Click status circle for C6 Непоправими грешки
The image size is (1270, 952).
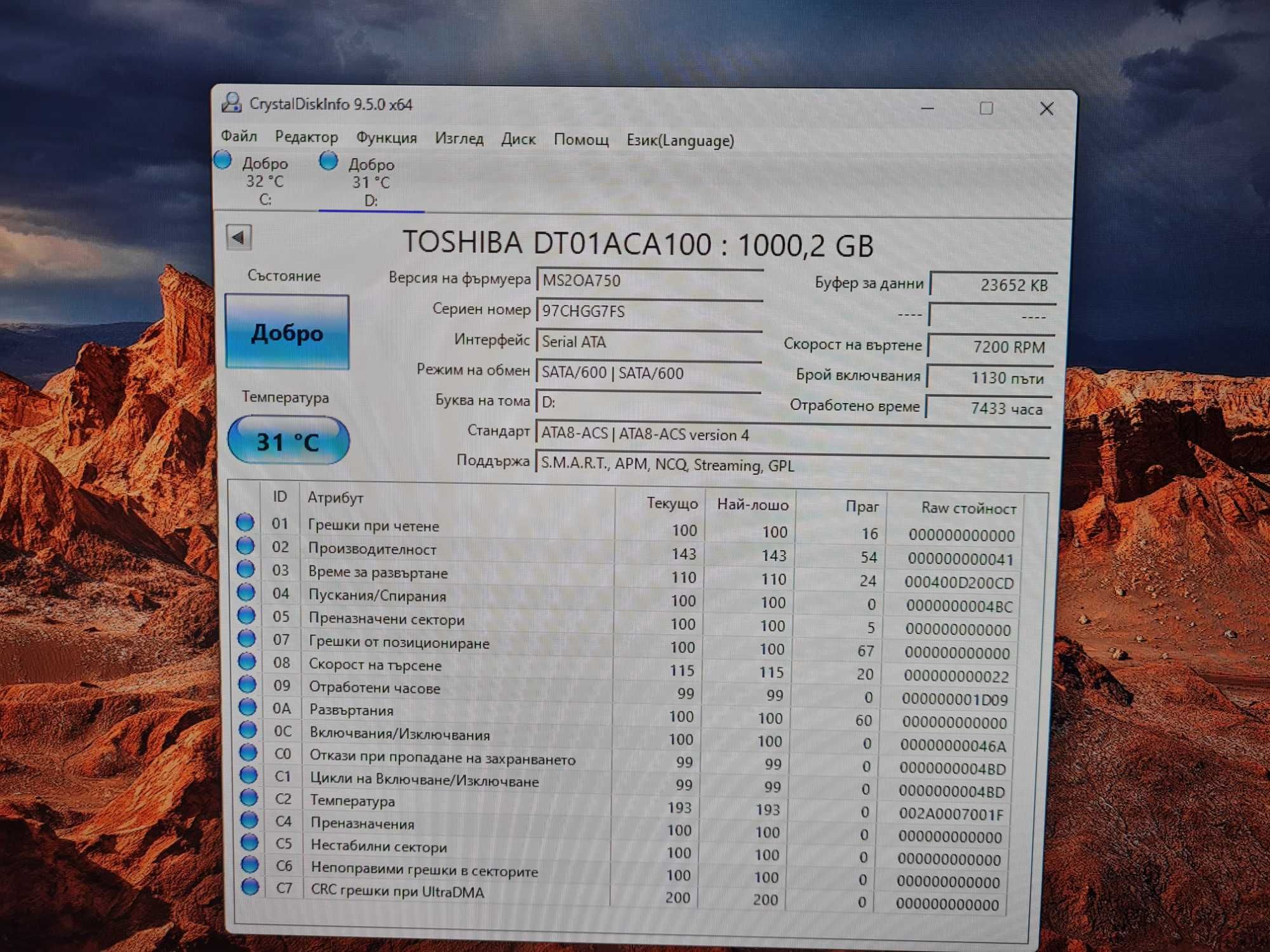click(x=250, y=864)
